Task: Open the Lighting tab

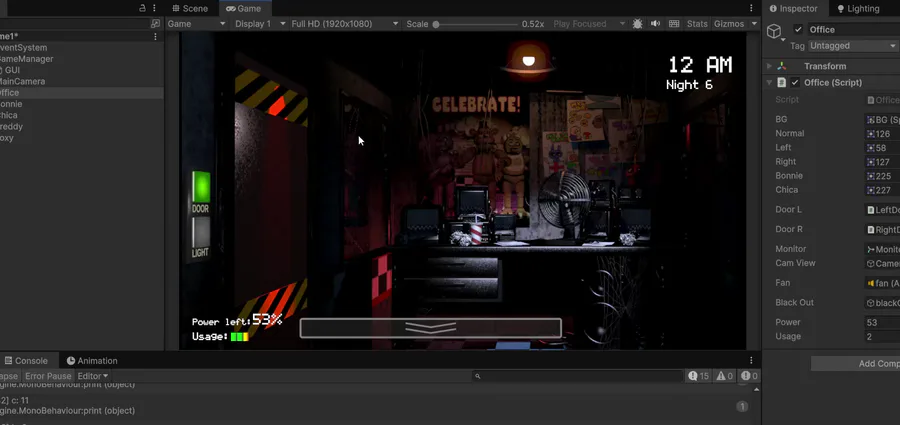Action: pyautogui.click(x=858, y=9)
